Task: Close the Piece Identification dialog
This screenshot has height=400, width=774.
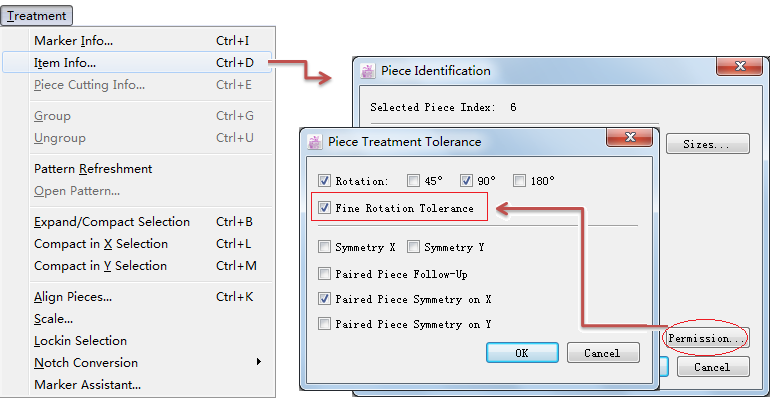Action: click(740, 69)
